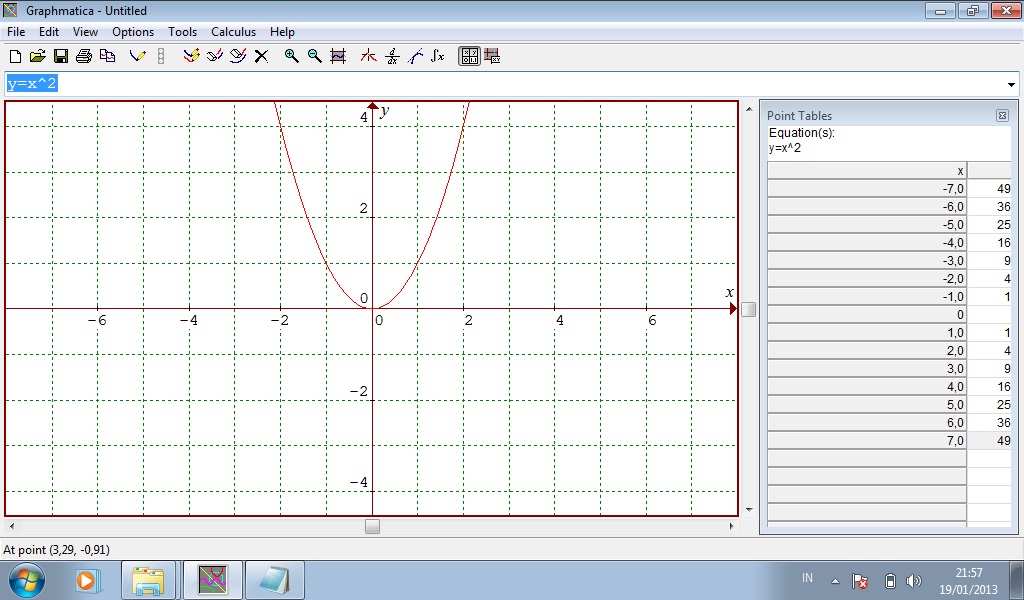Open the Help menu
Screen dimensions: 1024x600
pyautogui.click(x=282, y=31)
